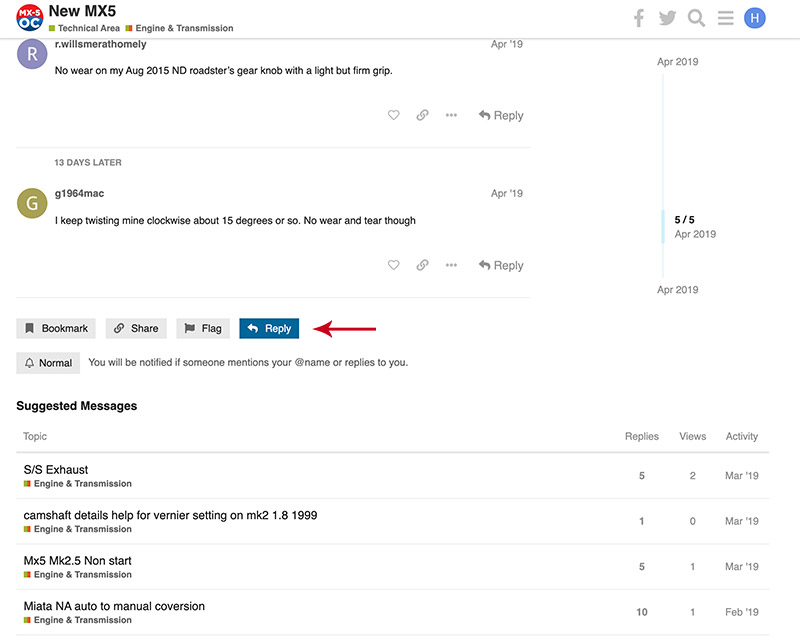
Task: Click the MX-5 OC forum logo
Action: (x=28, y=16)
